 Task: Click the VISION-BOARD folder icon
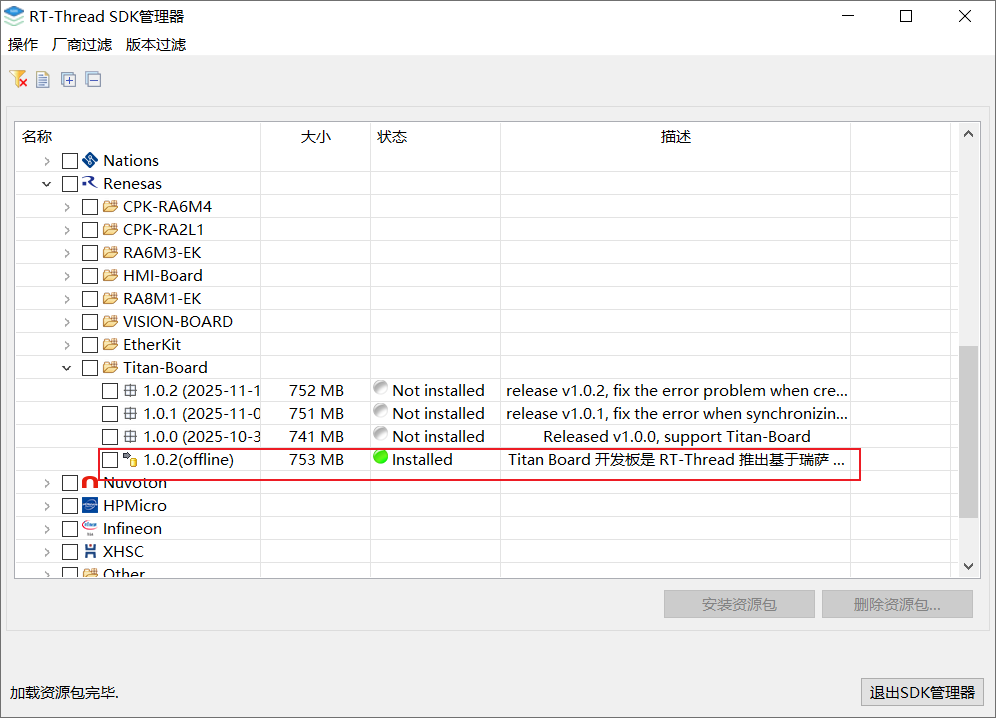tap(111, 322)
